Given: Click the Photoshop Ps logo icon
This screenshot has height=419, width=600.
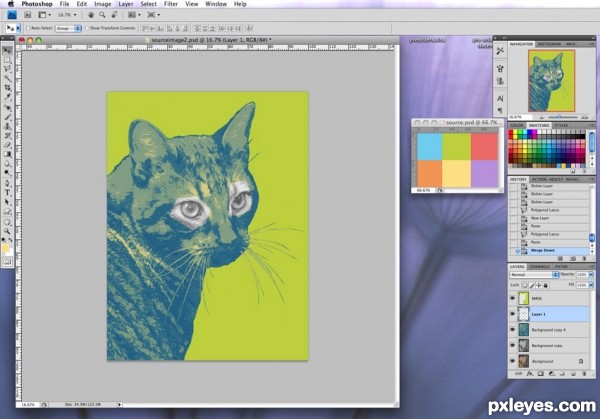Looking at the screenshot, I should (x=12, y=15).
